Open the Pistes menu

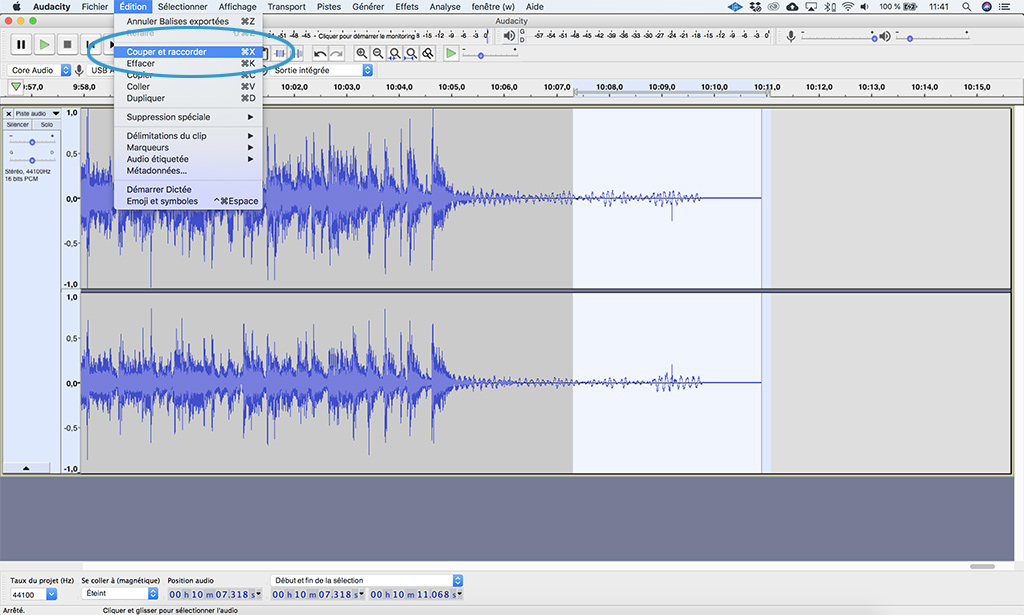[x=328, y=7]
